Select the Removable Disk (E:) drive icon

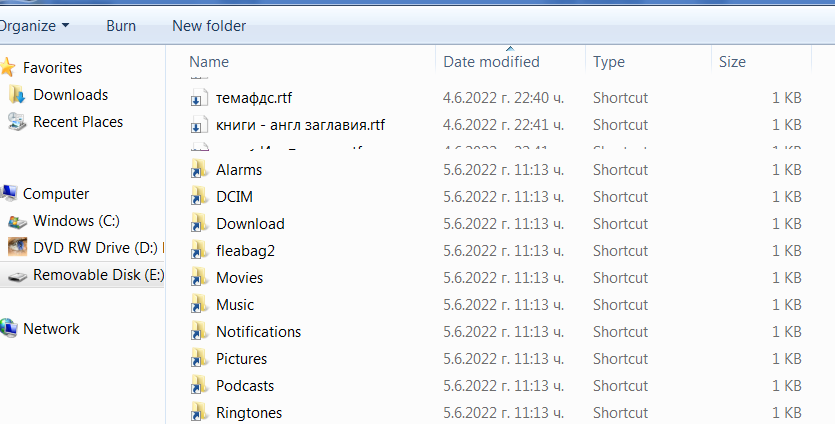click(17, 276)
